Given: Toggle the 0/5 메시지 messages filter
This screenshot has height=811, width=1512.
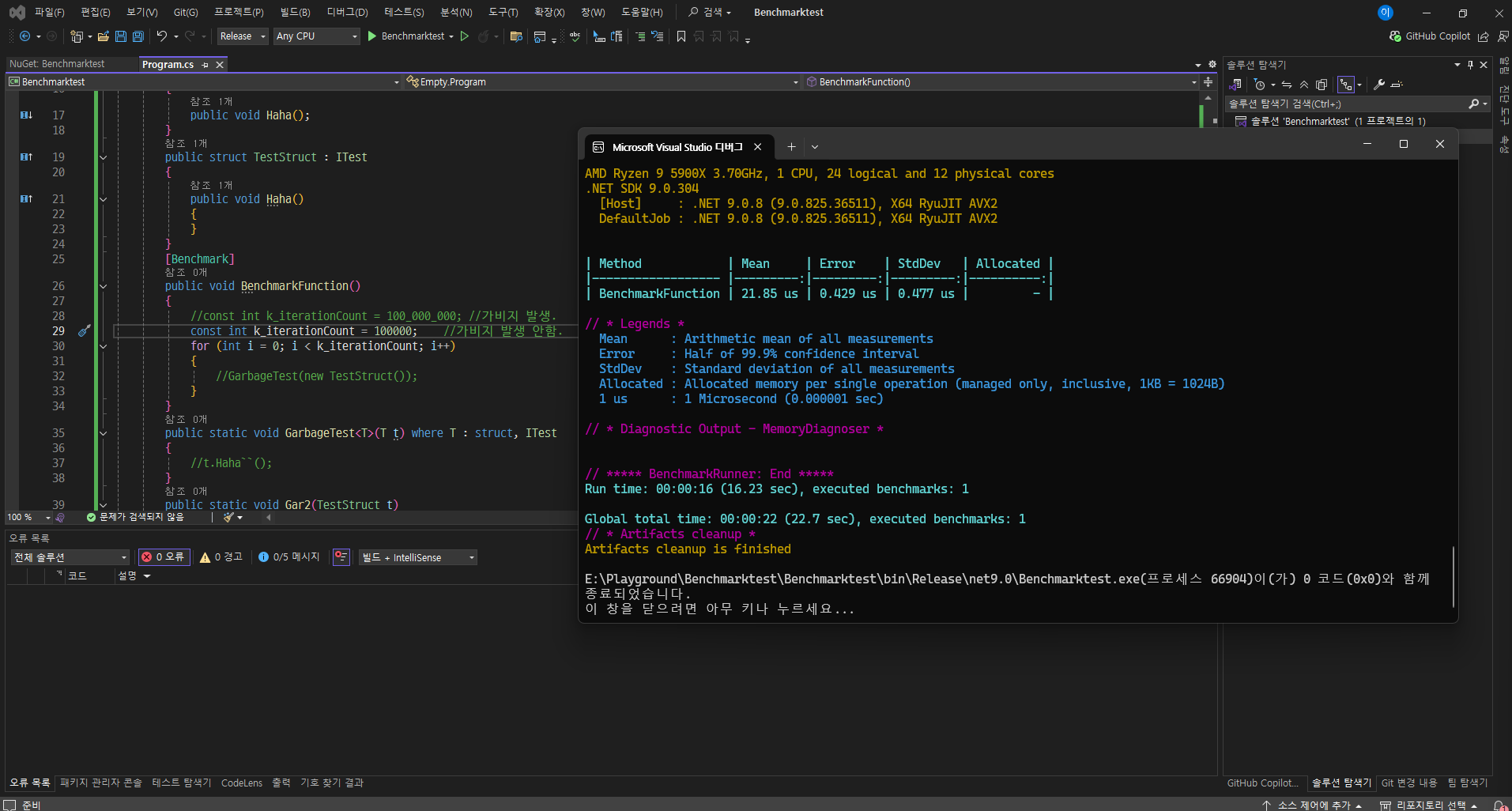Looking at the screenshot, I should [289, 557].
